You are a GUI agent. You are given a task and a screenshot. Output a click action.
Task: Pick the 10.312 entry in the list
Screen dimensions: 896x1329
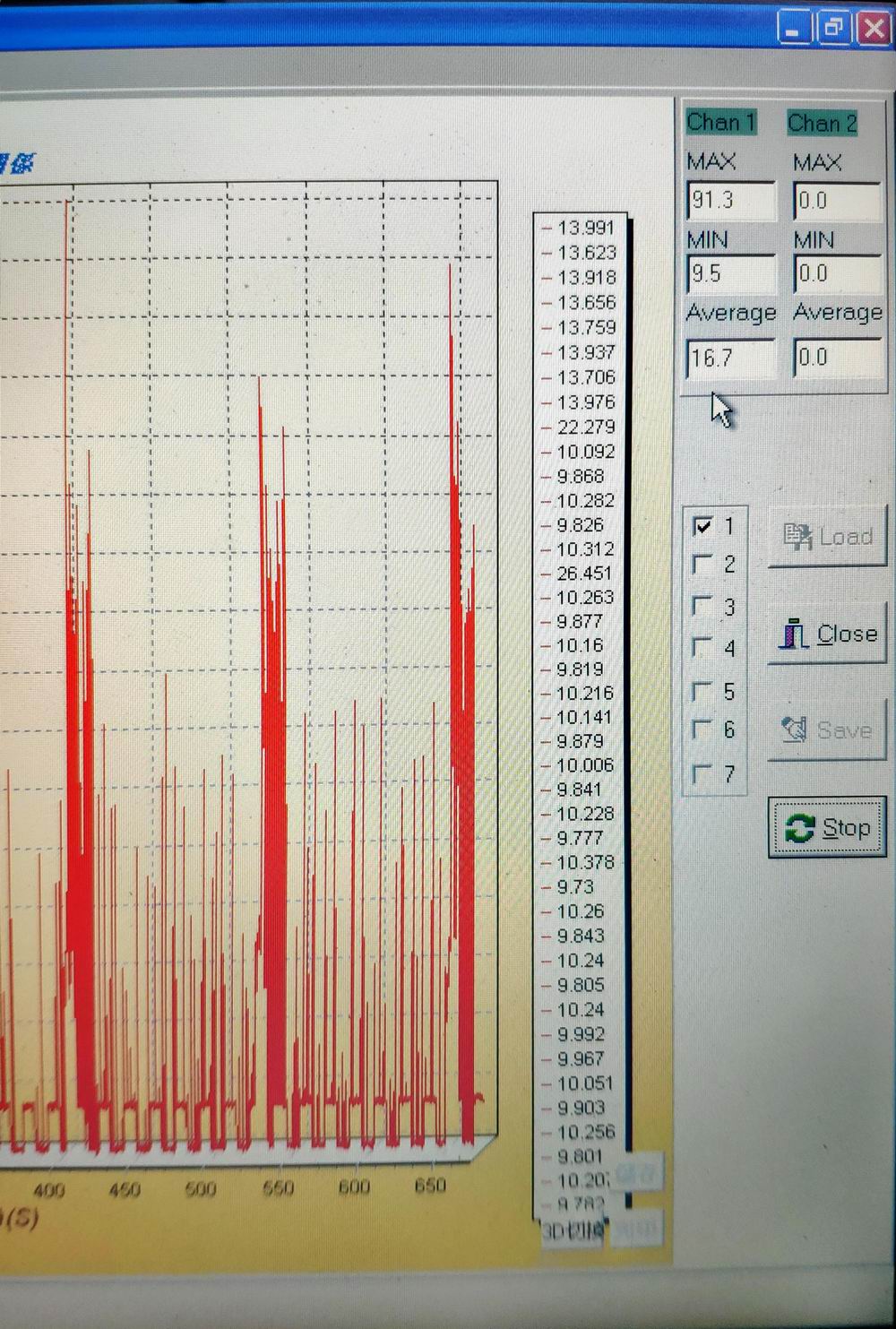(x=585, y=549)
